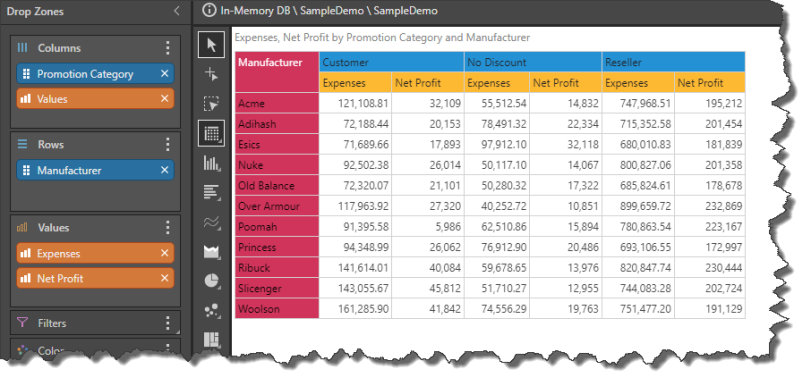This screenshot has width=811, height=386.
Task: Remove Net Profit chip from Values zone
Action: pos(164,278)
